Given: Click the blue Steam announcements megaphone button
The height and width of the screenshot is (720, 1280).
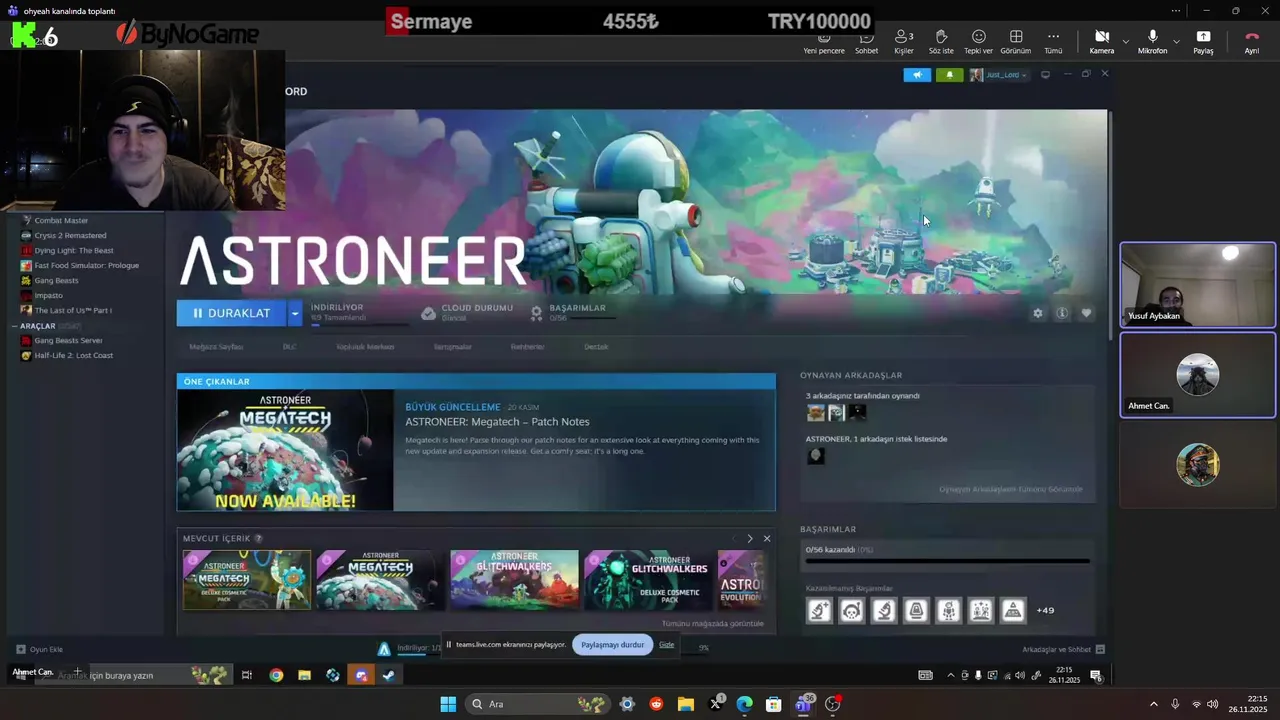Looking at the screenshot, I should [x=917, y=75].
